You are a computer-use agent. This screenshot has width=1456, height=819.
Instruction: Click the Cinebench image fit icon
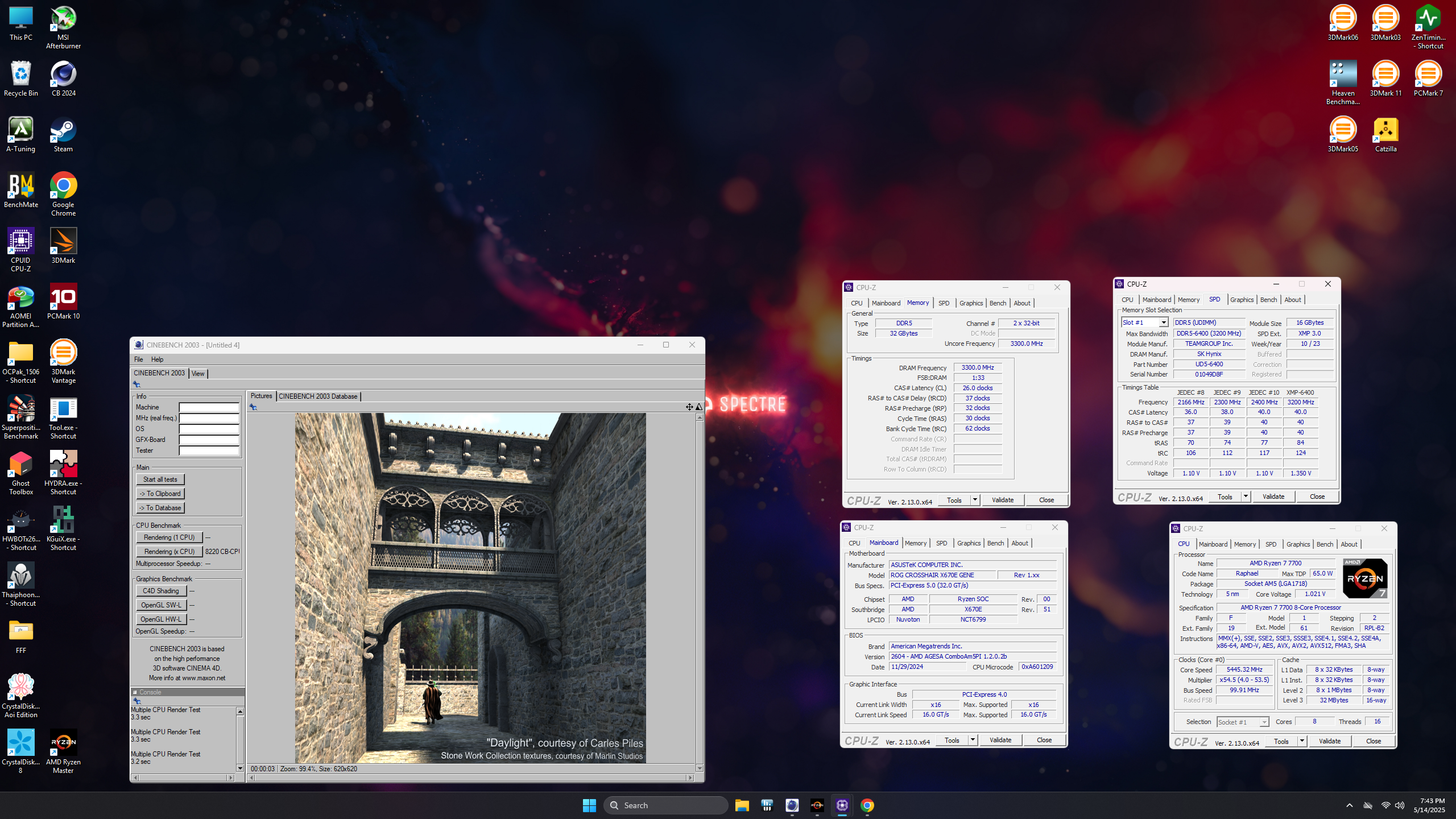pyautogui.click(x=689, y=407)
